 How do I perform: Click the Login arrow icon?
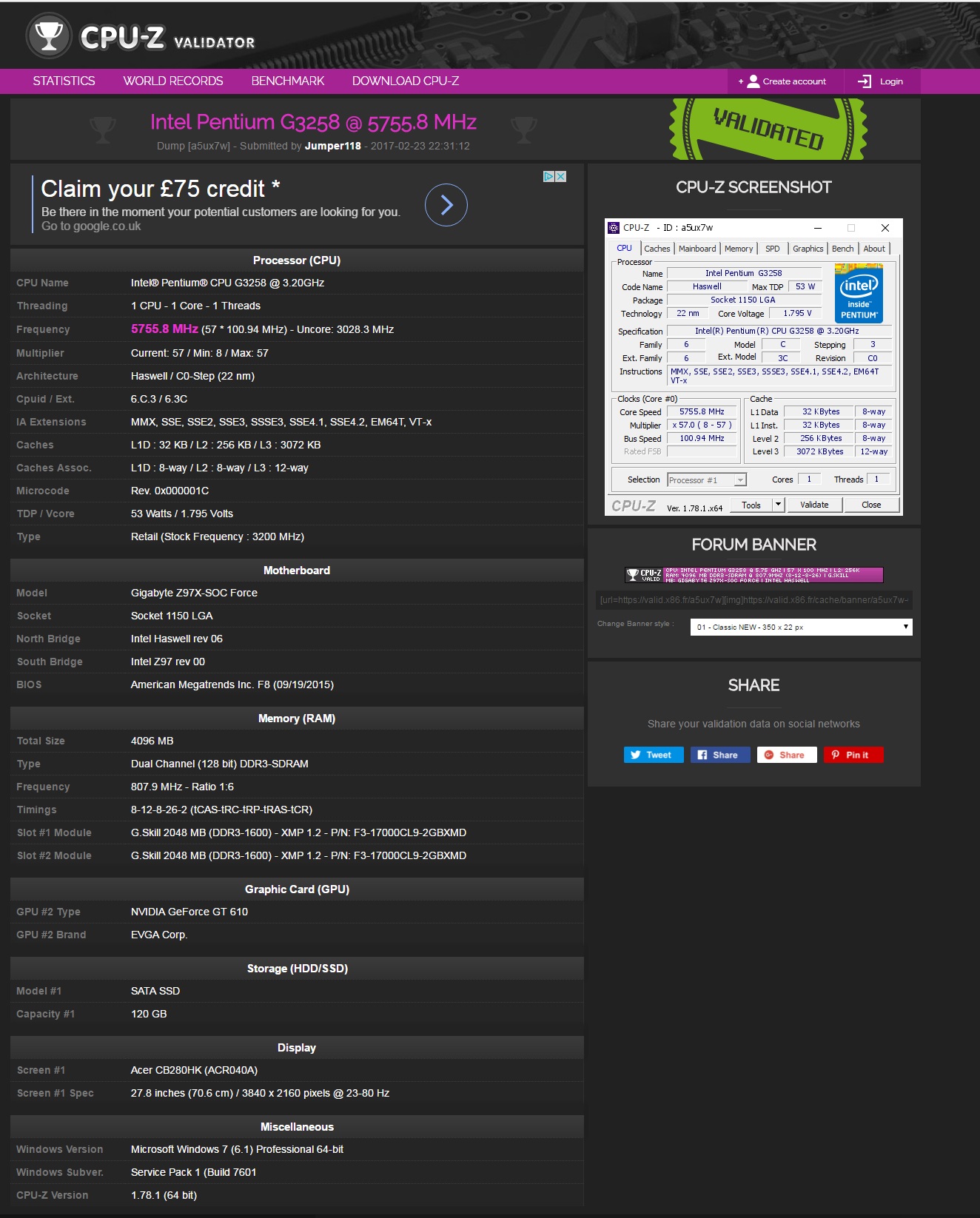coord(864,81)
